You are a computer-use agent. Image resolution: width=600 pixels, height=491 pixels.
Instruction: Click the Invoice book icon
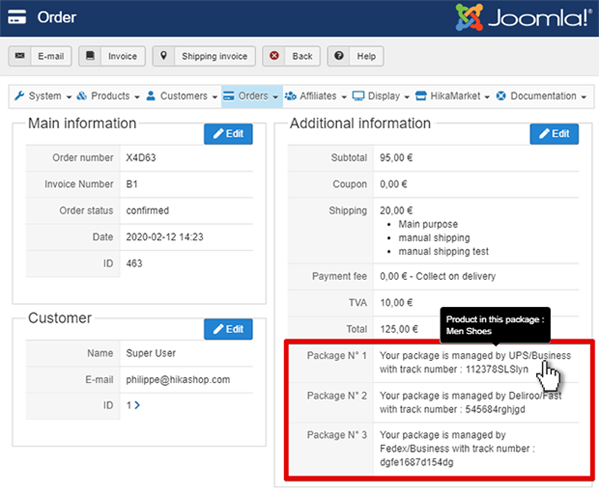pos(90,56)
